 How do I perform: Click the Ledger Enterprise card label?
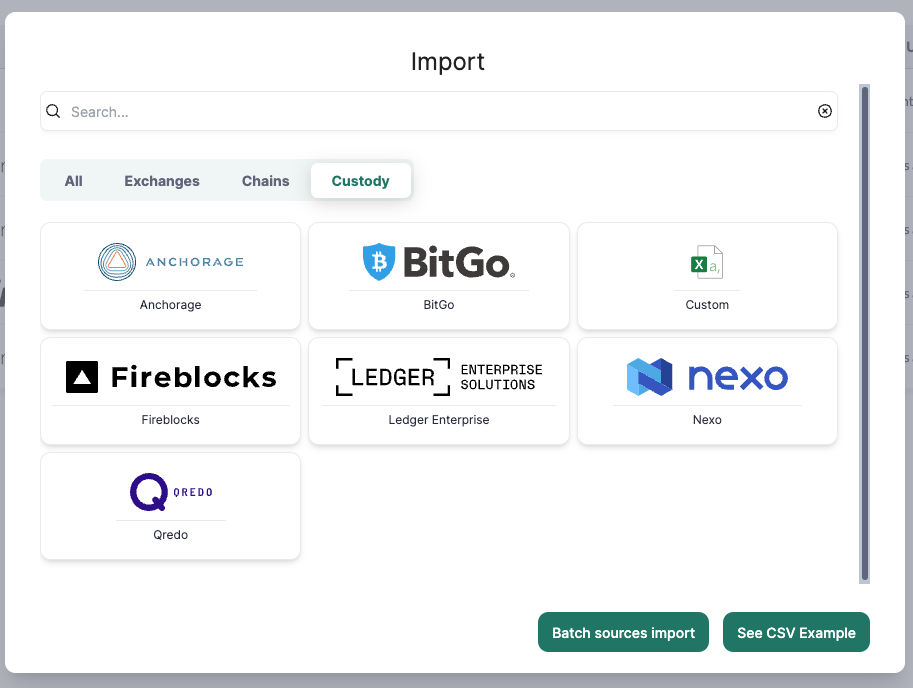tap(439, 420)
